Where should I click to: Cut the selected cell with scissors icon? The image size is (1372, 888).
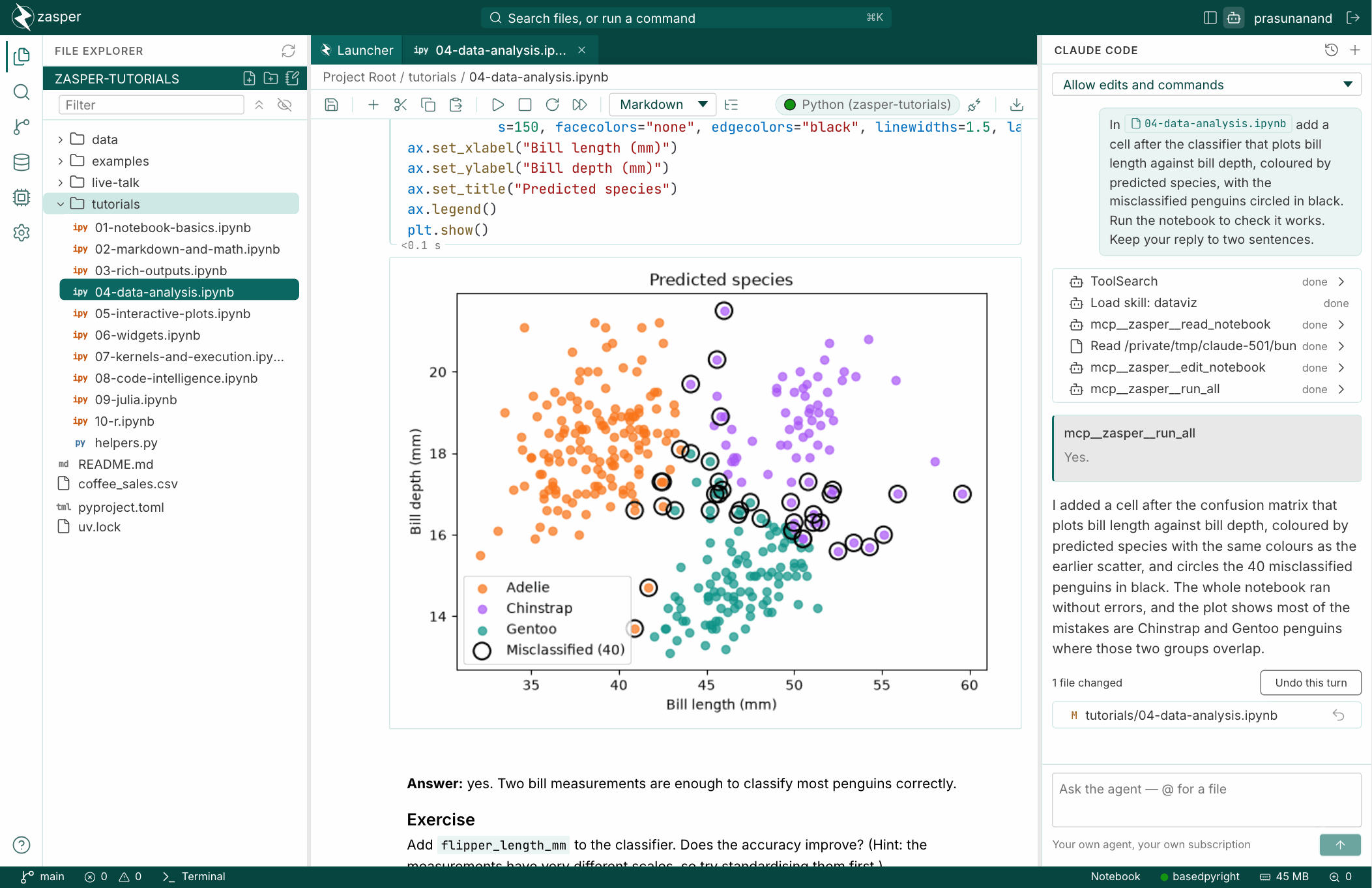(x=400, y=104)
